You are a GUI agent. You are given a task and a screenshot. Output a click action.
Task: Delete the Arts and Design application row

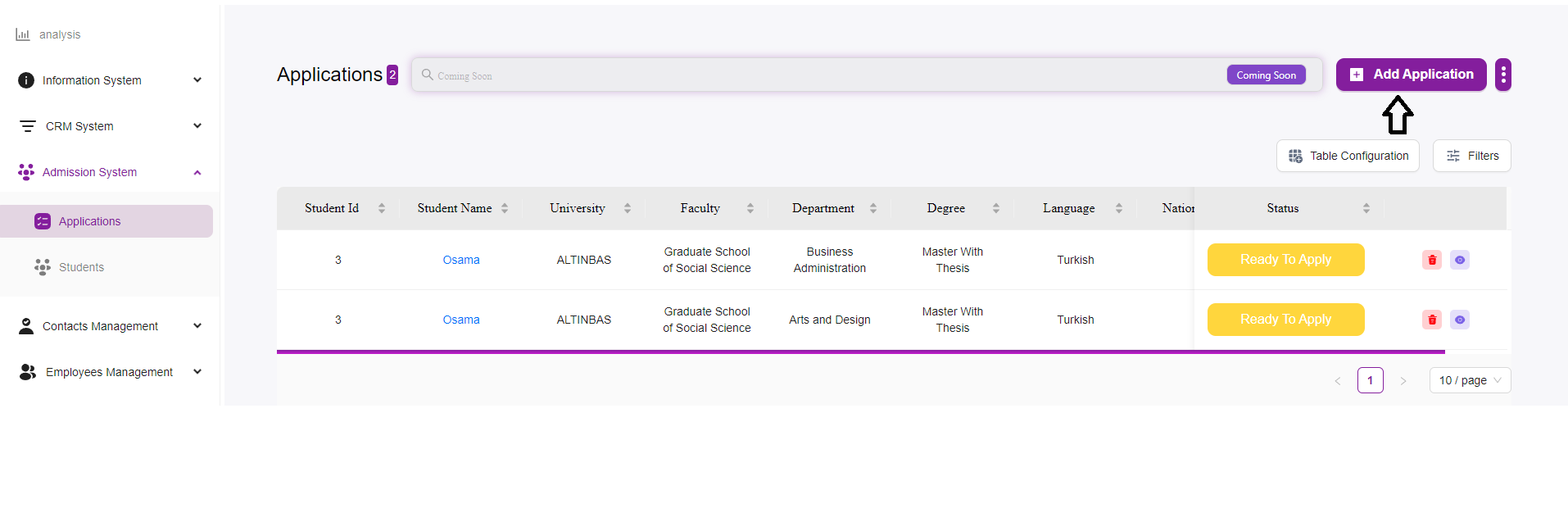tap(1431, 320)
